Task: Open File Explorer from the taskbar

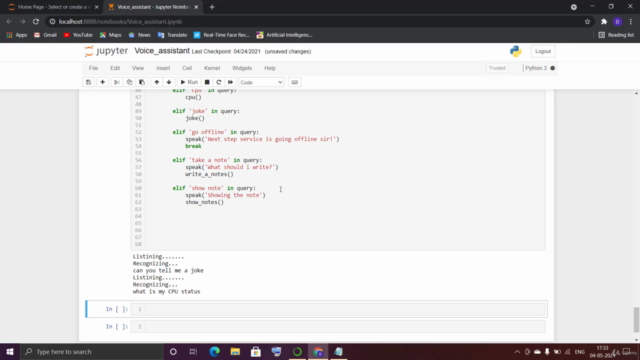Action: pos(235,351)
